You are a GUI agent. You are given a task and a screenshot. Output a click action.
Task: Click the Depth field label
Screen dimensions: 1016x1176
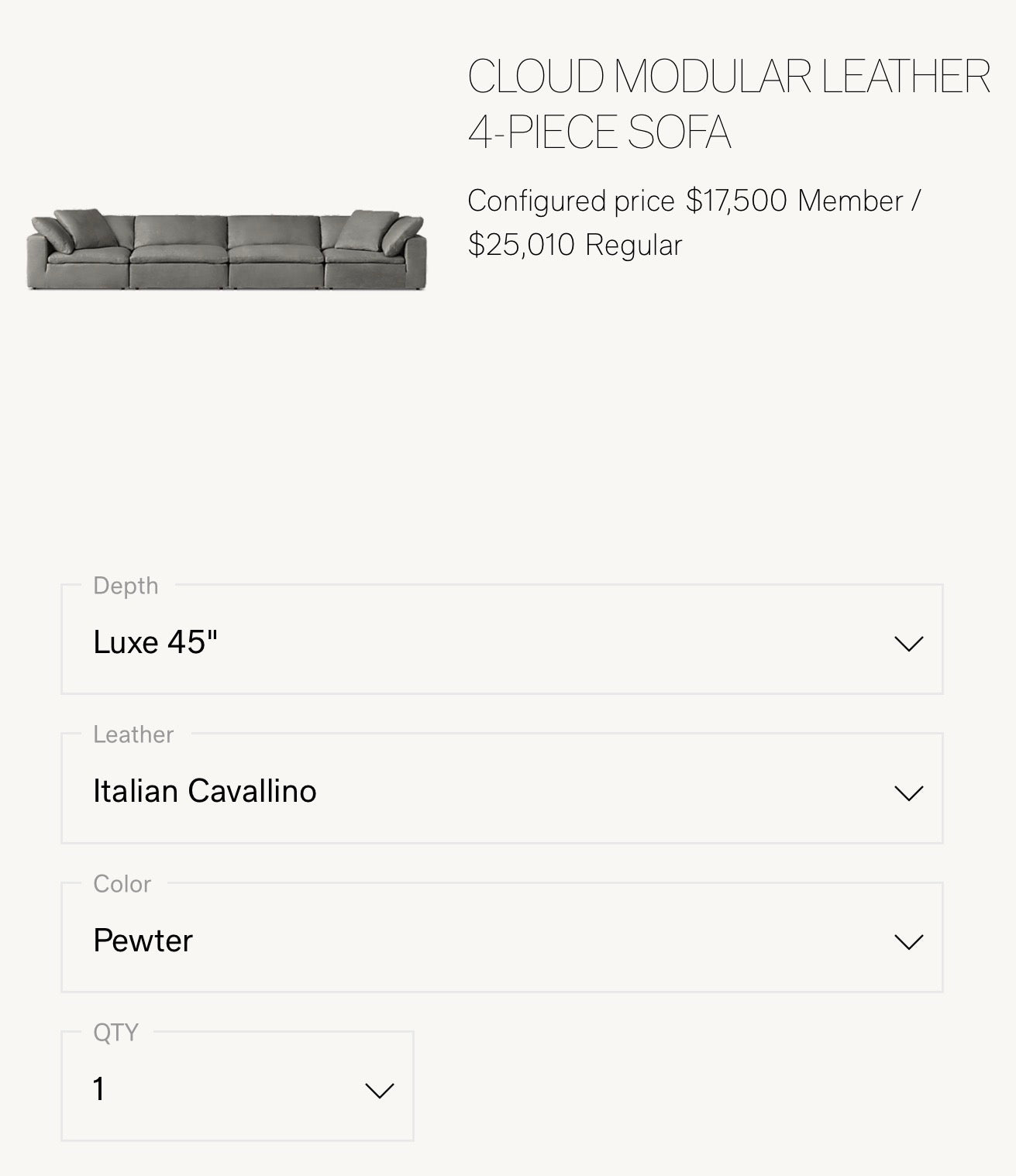pos(126,586)
